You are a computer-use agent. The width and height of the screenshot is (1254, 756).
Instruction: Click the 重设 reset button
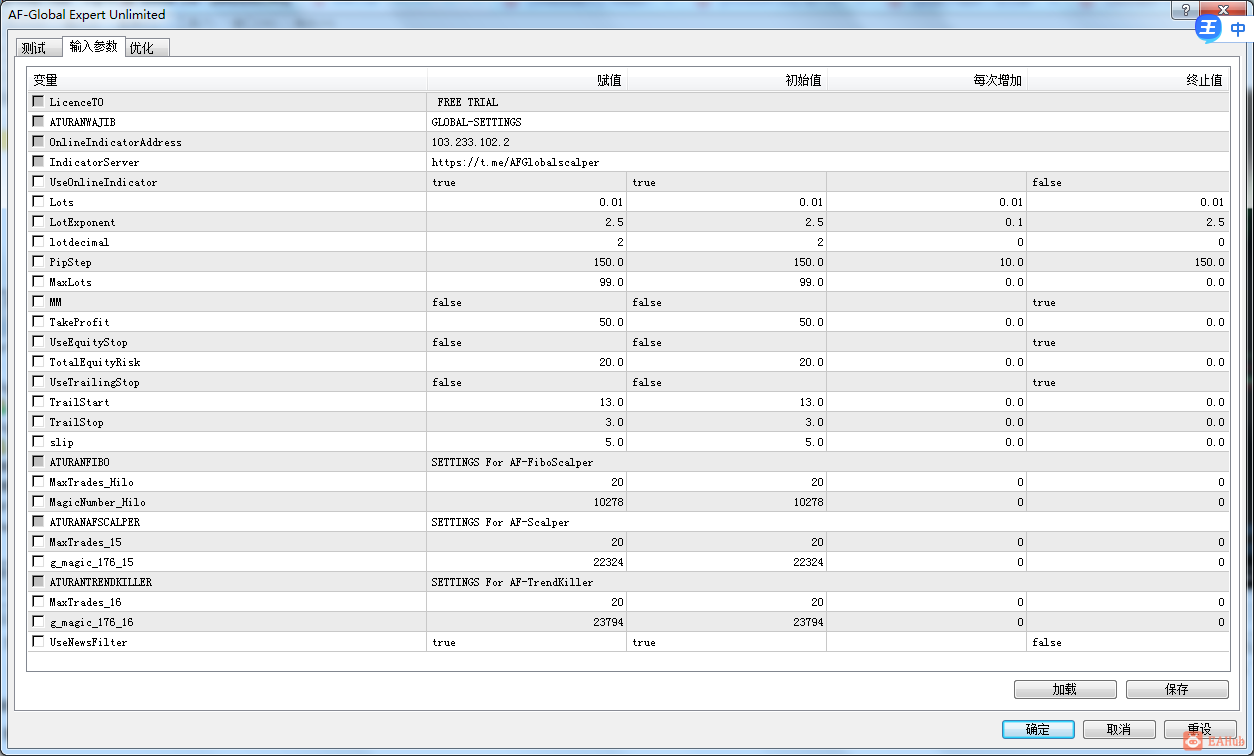(1200, 730)
